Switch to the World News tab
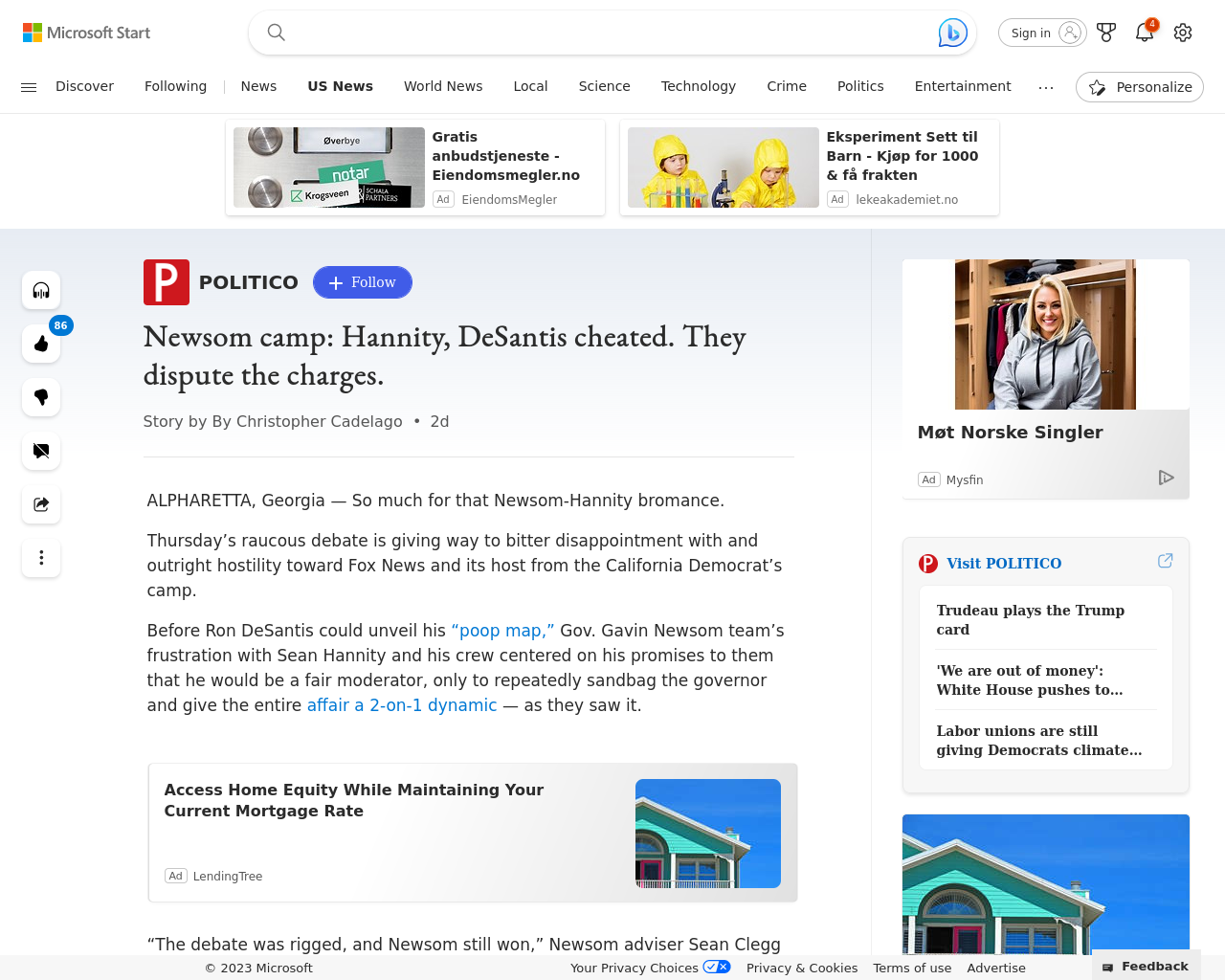 [x=443, y=86]
